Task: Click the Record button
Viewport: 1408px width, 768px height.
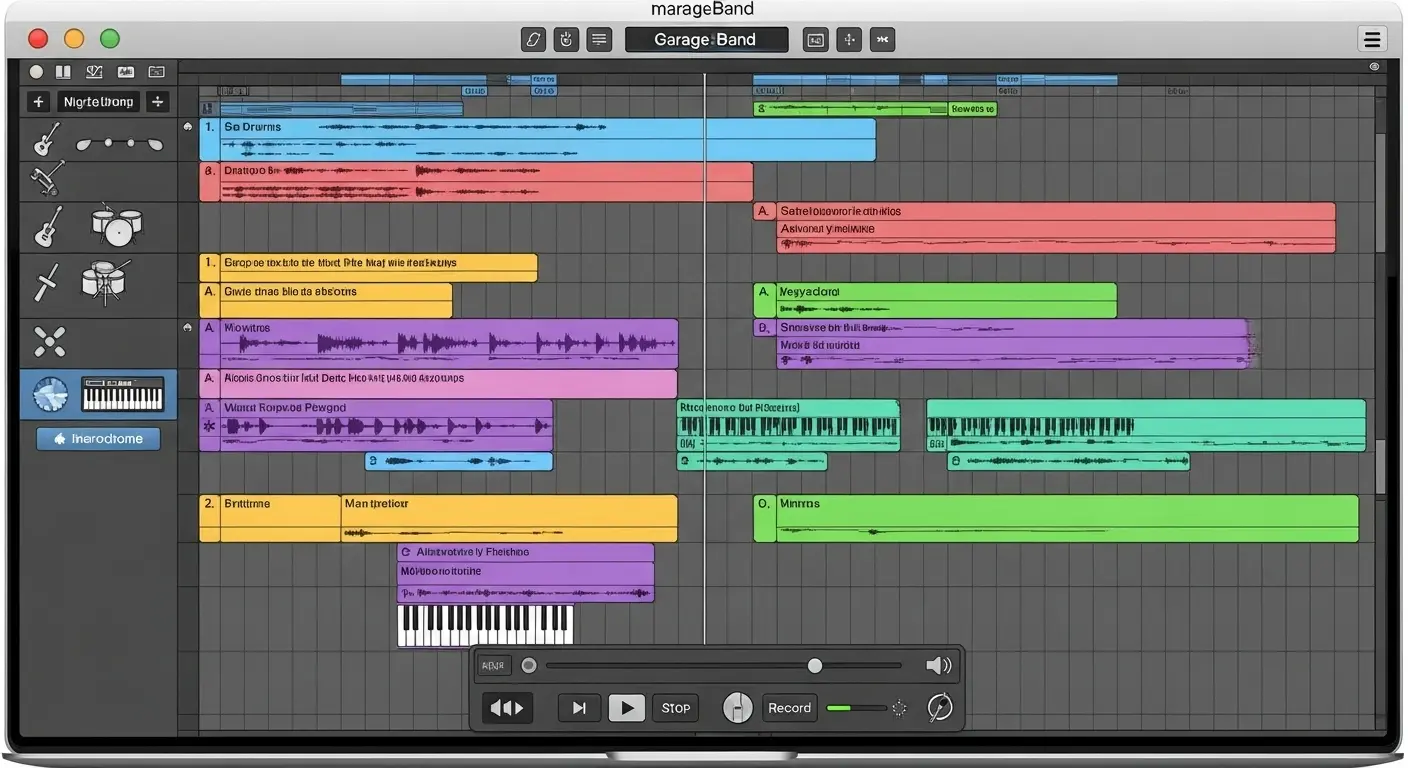Action: click(790, 708)
